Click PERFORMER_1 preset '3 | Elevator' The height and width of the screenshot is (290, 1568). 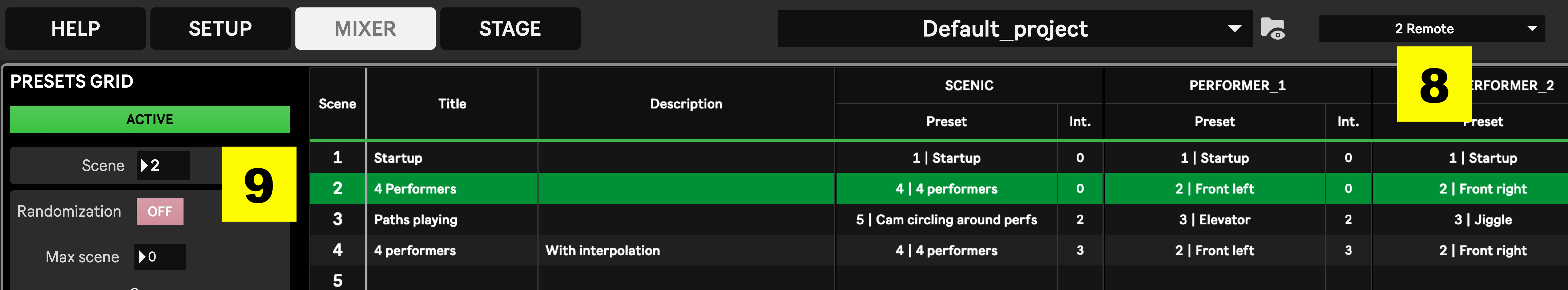(1214, 219)
